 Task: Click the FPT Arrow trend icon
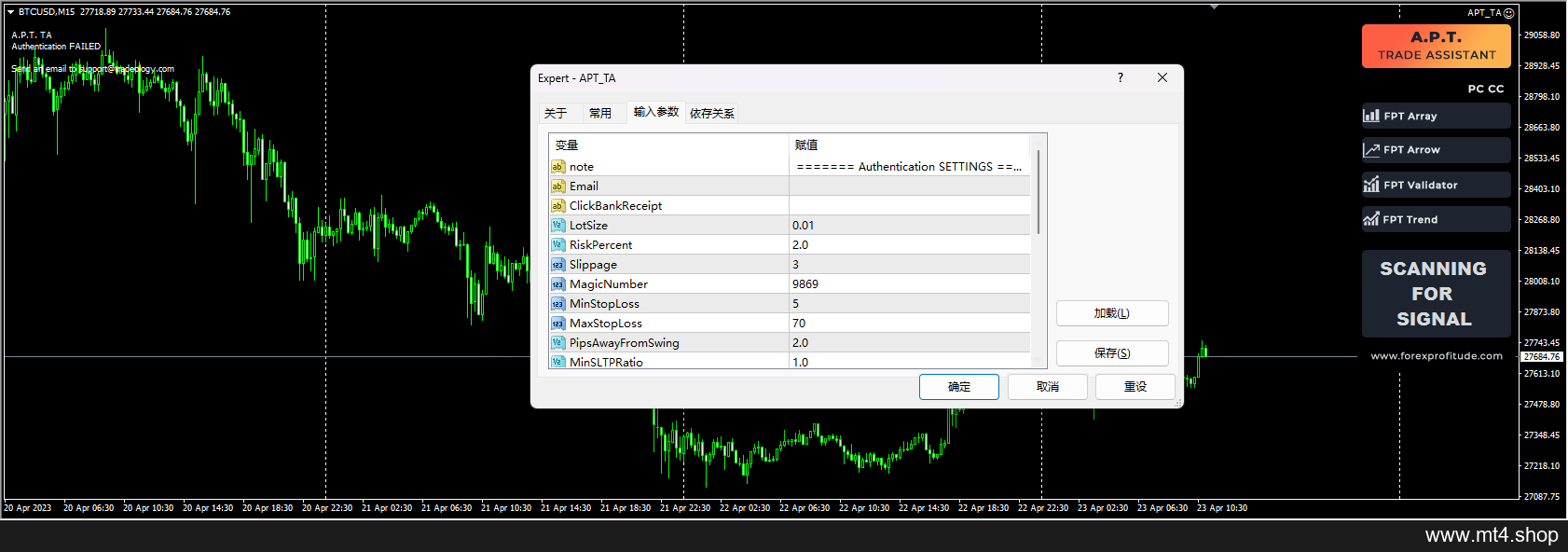(x=1371, y=150)
